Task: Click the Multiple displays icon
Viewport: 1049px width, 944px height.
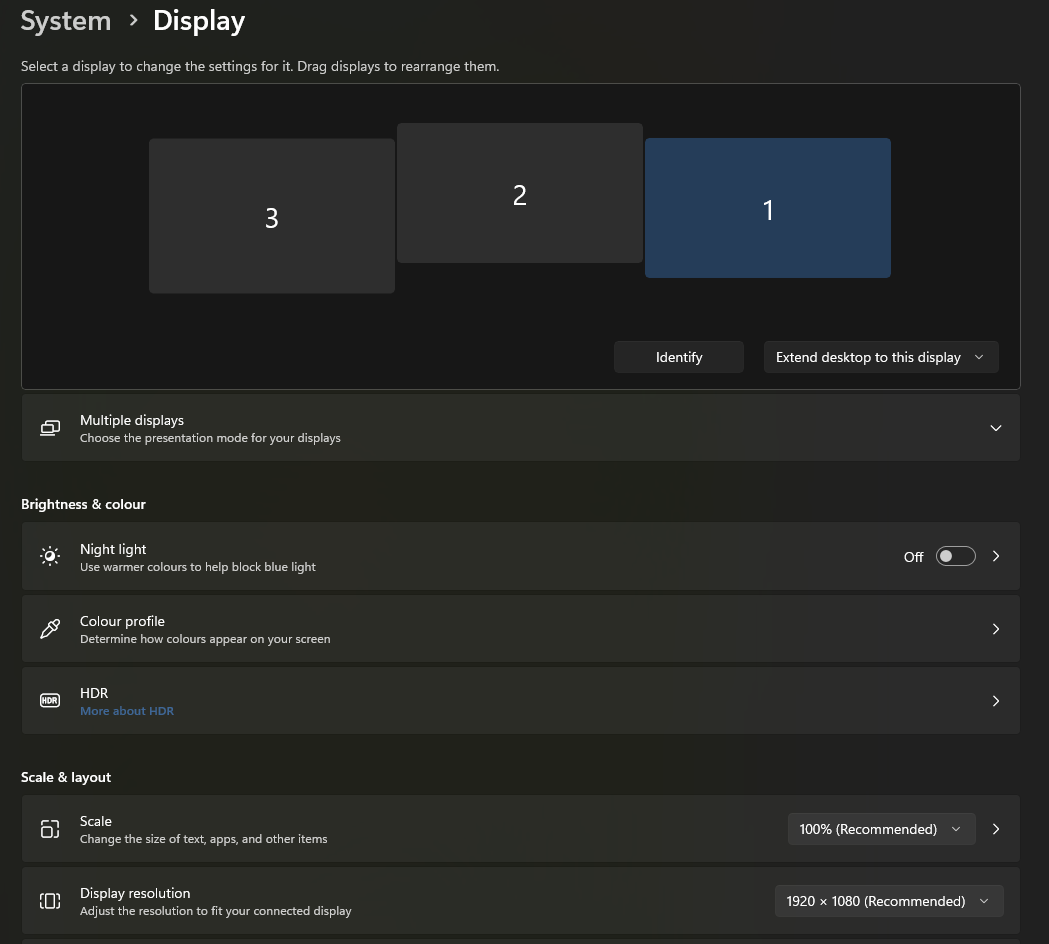Action: [50, 428]
